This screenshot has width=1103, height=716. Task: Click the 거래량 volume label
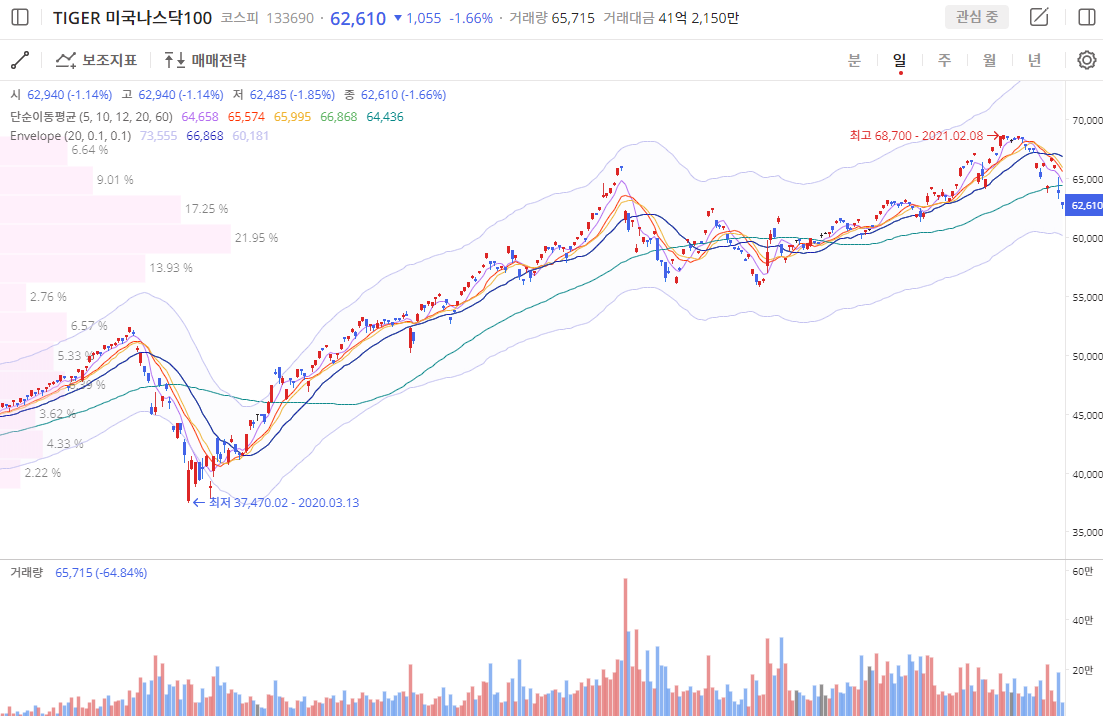(x=27, y=573)
